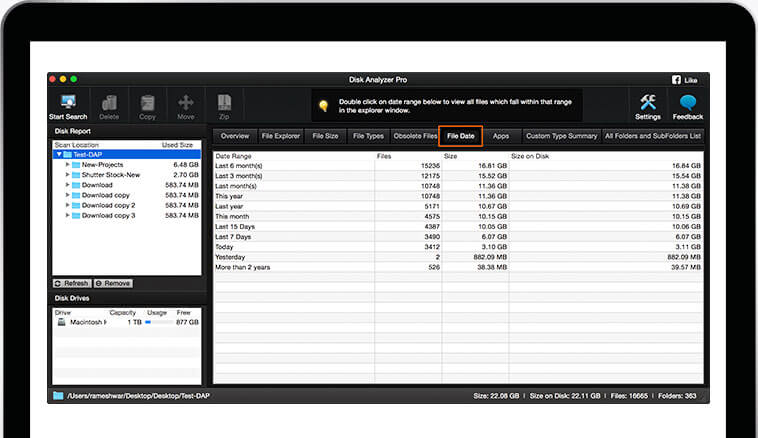Click the Macintosh drive icon
Viewport: 758px width, 438px height.
tap(61, 322)
